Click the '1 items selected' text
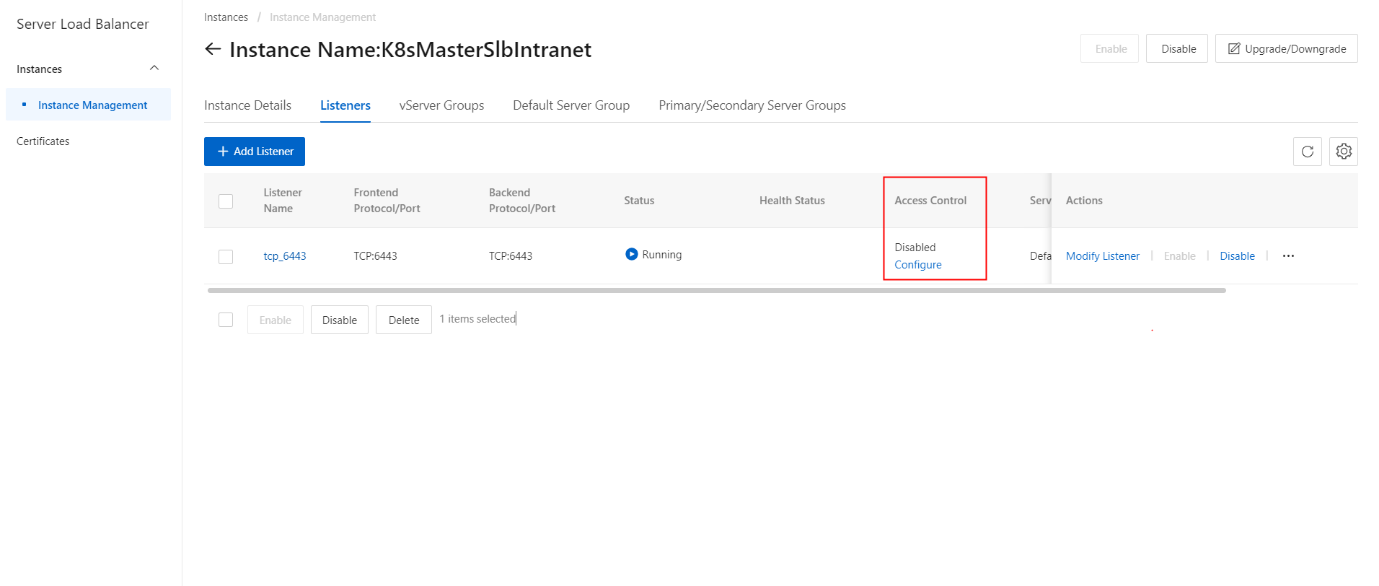The height and width of the screenshot is (586, 1379). [x=477, y=319]
